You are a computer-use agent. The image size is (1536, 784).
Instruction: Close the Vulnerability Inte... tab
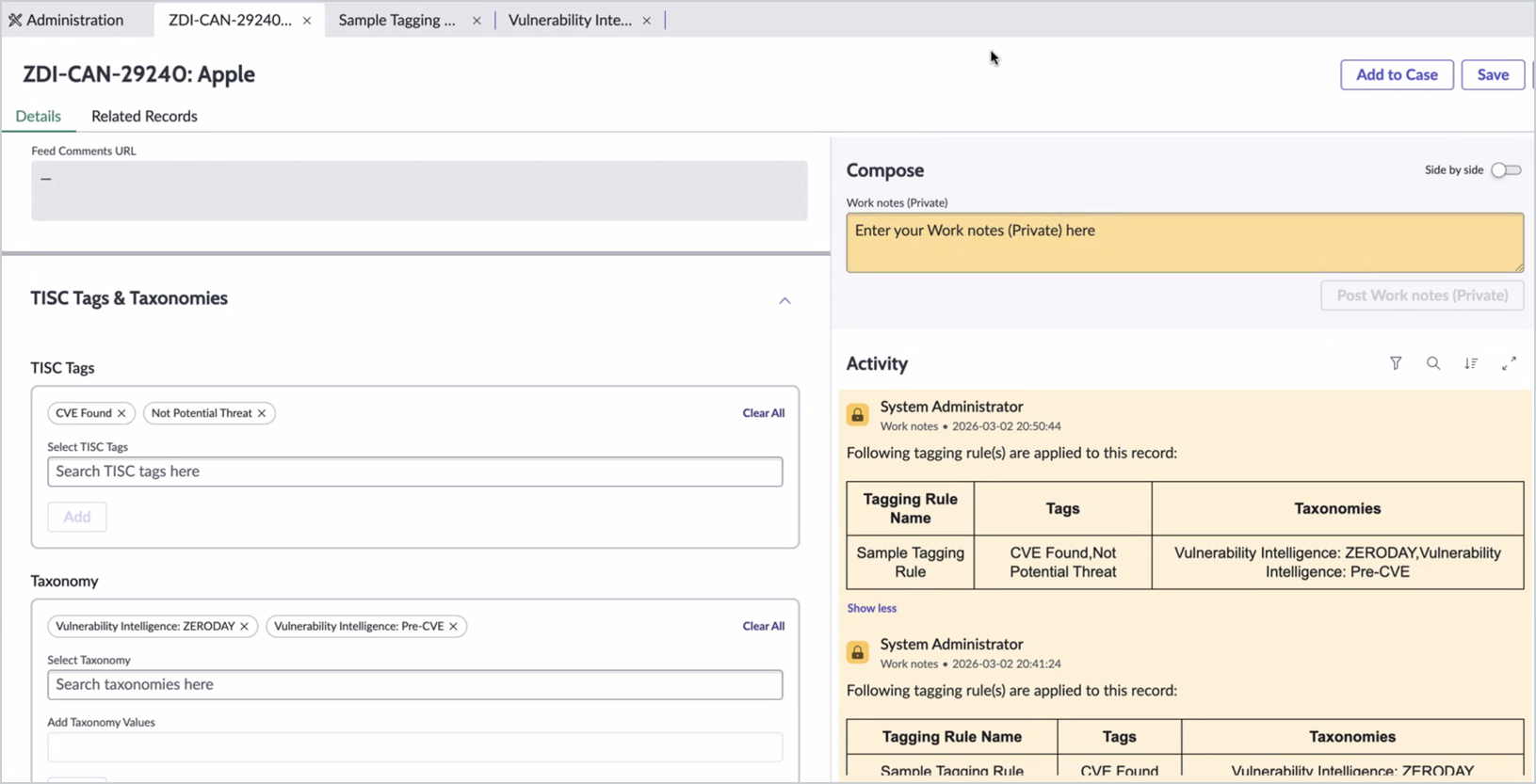point(647,21)
